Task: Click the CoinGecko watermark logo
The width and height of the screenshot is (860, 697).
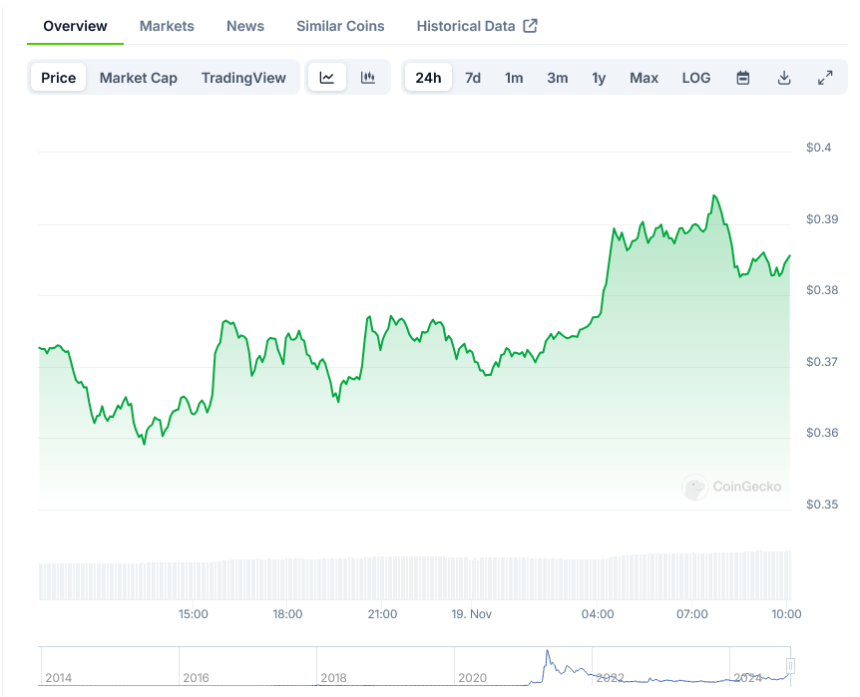Action: click(733, 487)
